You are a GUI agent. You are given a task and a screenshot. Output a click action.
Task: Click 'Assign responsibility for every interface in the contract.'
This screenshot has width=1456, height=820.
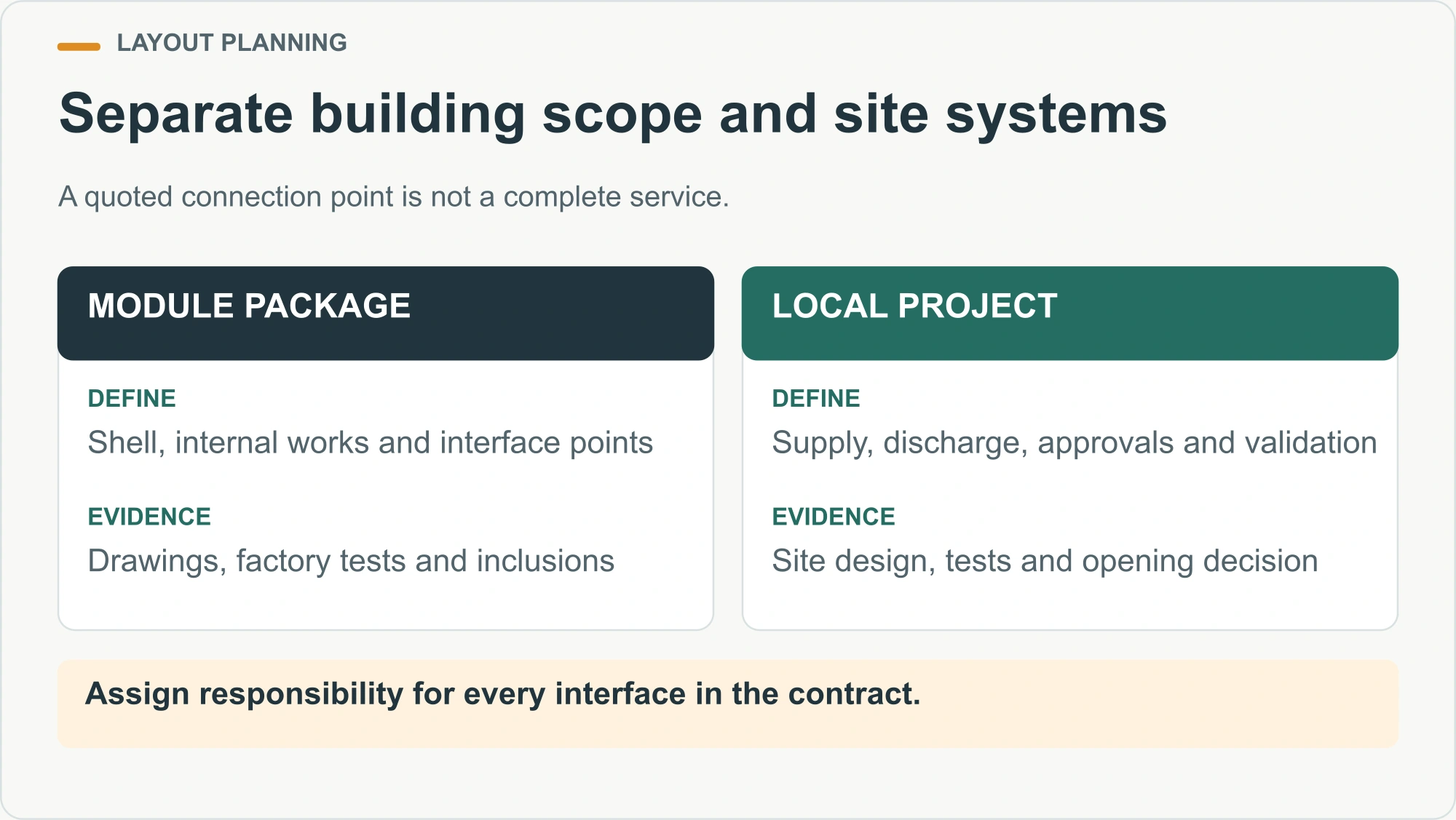tap(503, 694)
